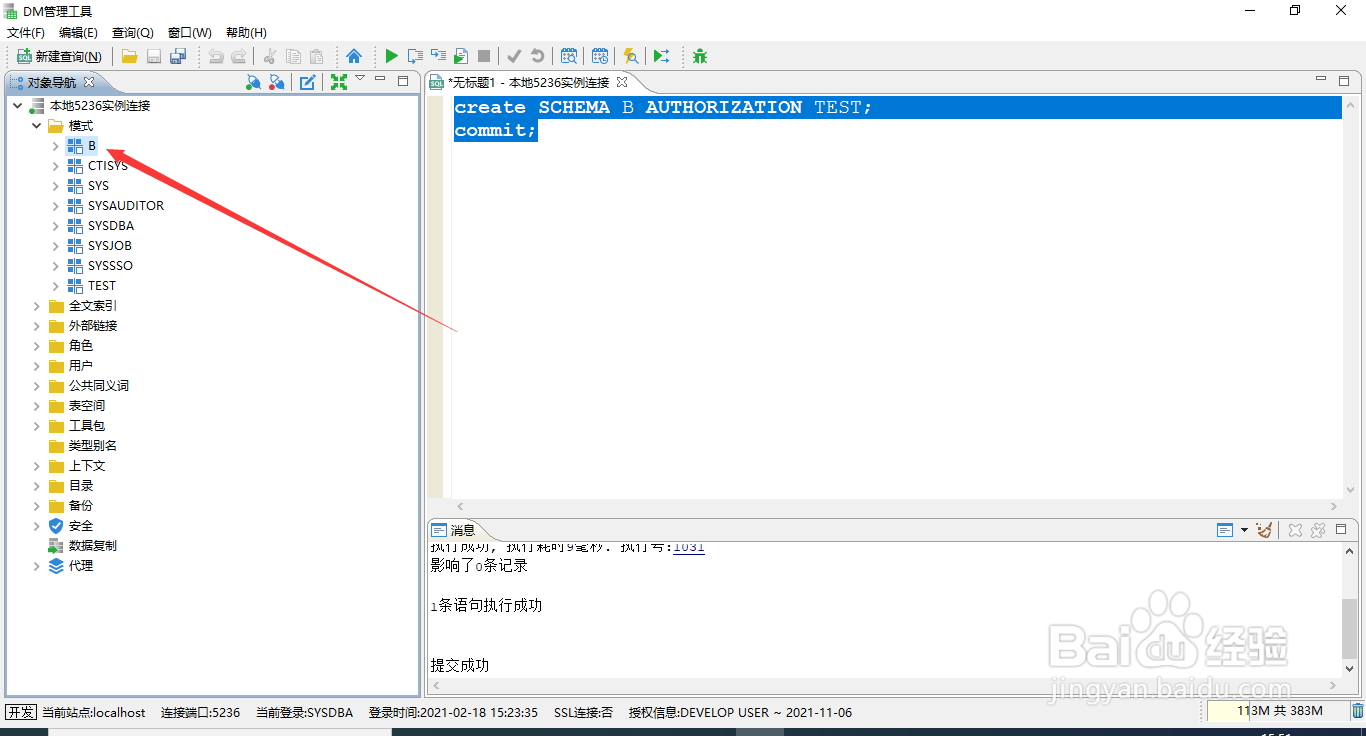The image size is (1366, 736).
Task: Open the 窗口(W) menu
Action: tap(189, 33)
